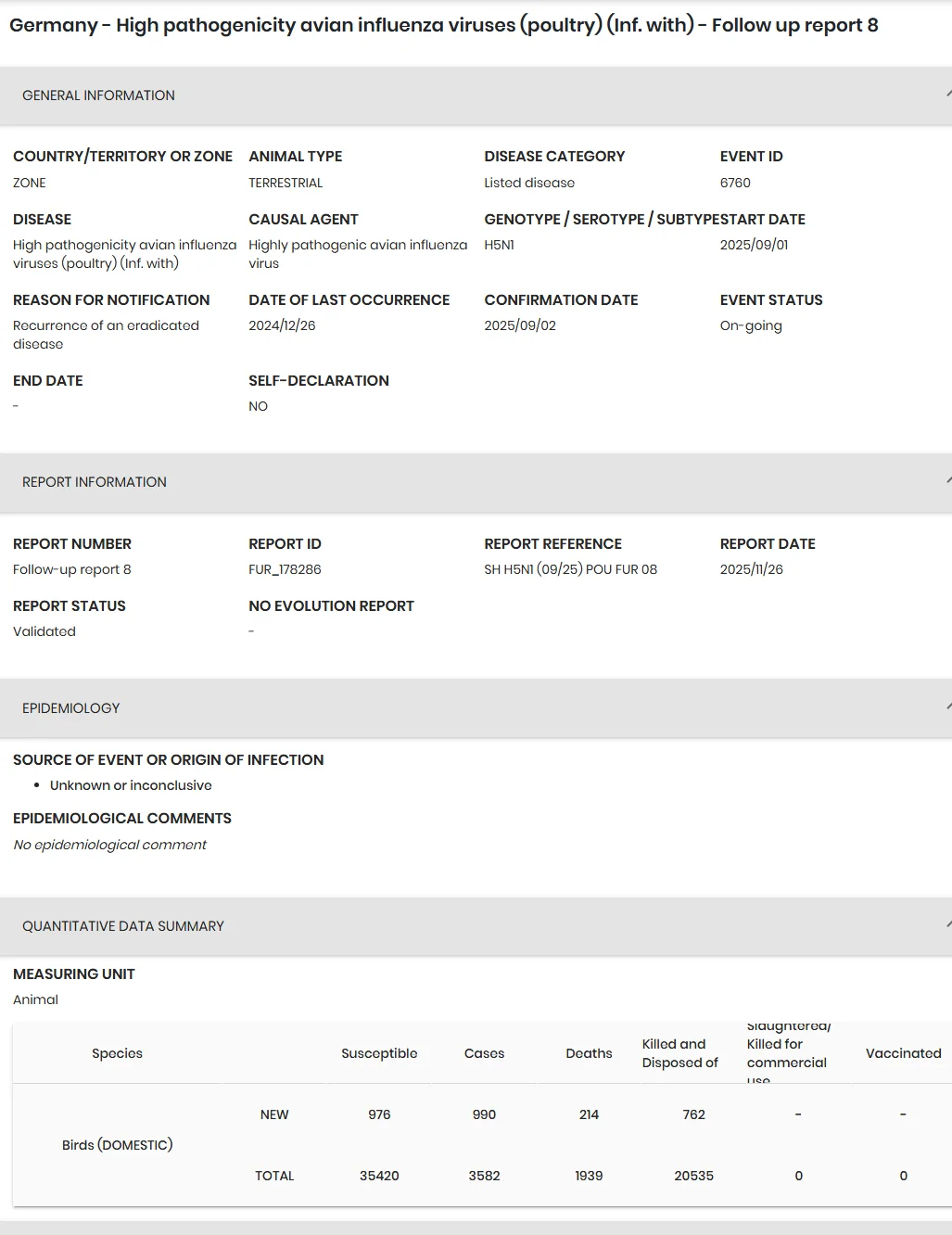Select the Vaccinated column header
The height and width of the screenshot is (1235, 952).
pos(903,1053)
